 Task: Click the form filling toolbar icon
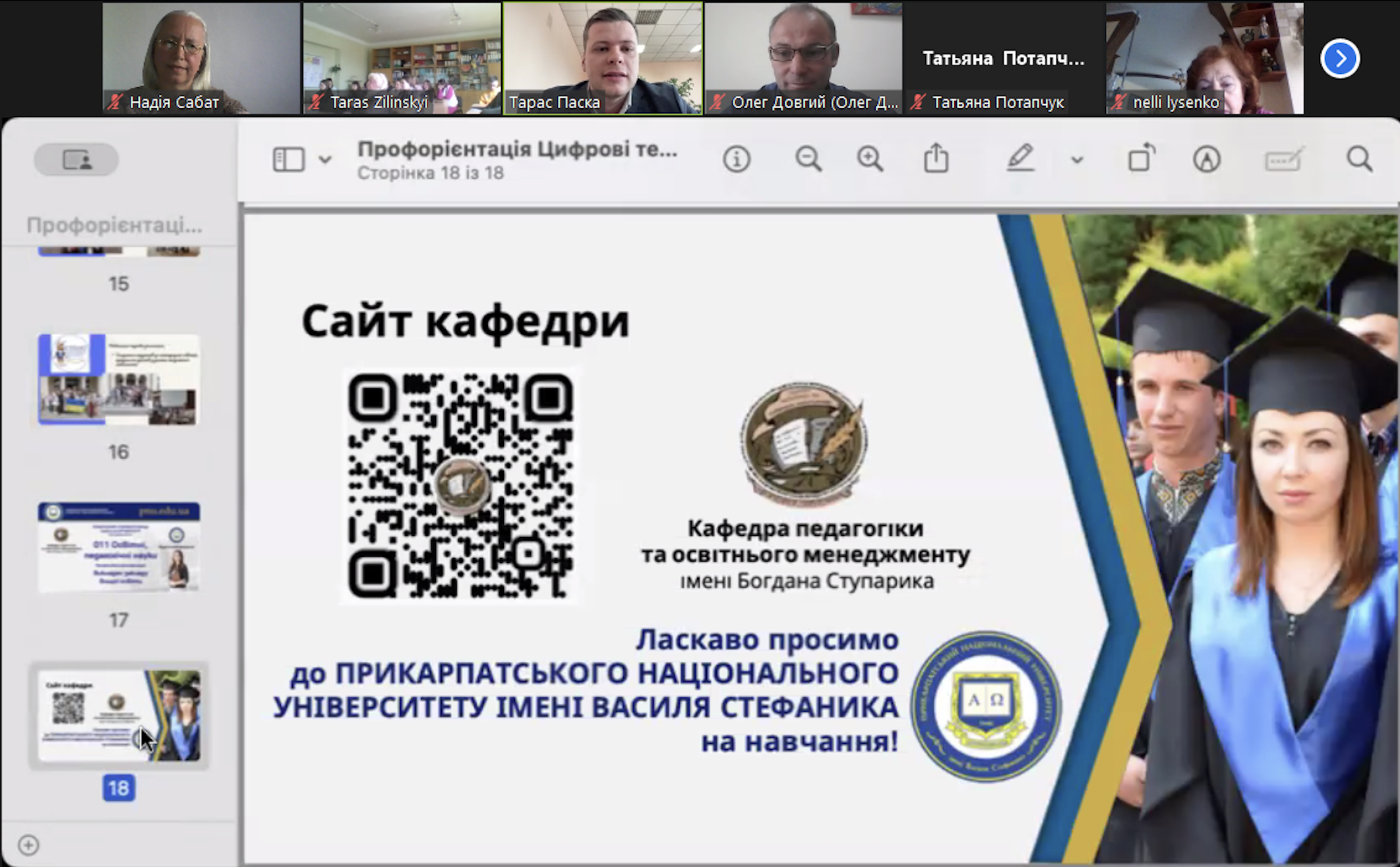pos(1282,160)
